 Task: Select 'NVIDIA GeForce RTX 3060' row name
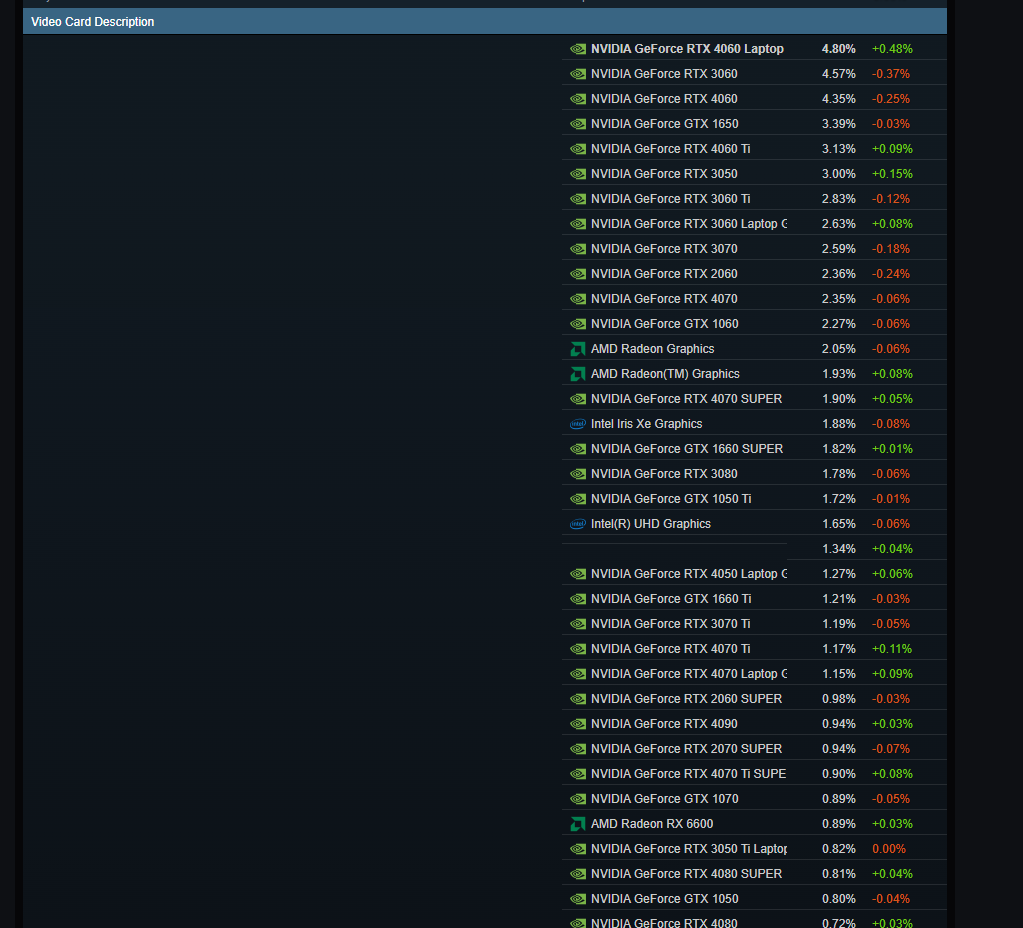(x=664, y=74)
